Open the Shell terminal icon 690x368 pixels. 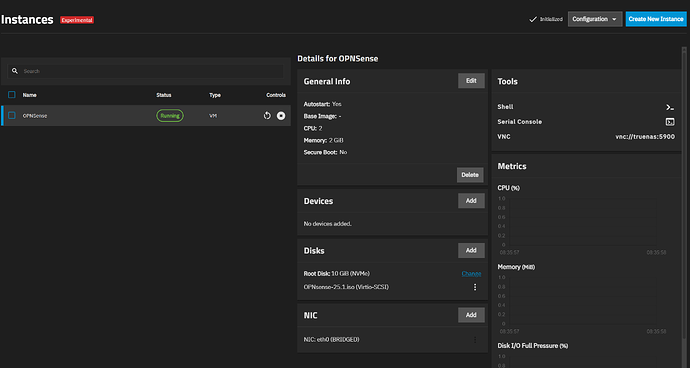670,107
